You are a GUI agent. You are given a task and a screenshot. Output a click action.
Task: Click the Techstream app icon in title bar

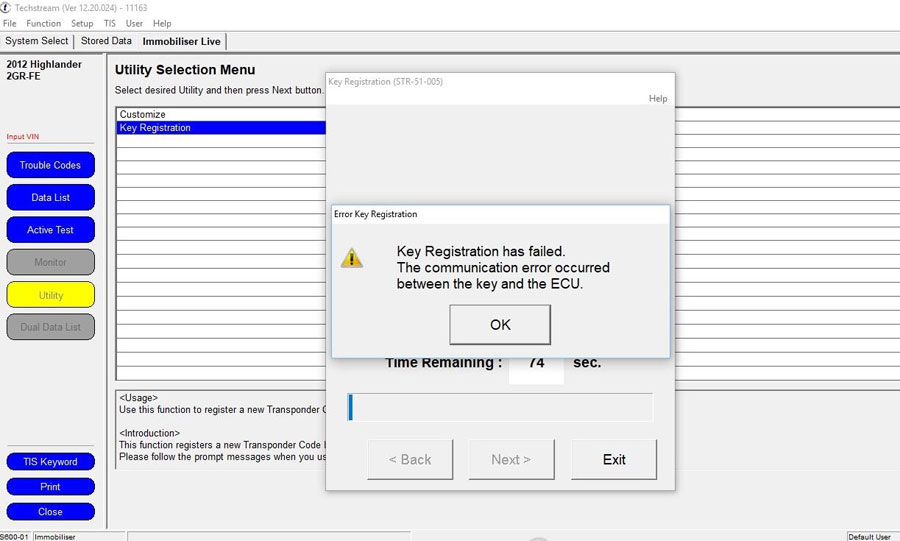pos(6,7)
